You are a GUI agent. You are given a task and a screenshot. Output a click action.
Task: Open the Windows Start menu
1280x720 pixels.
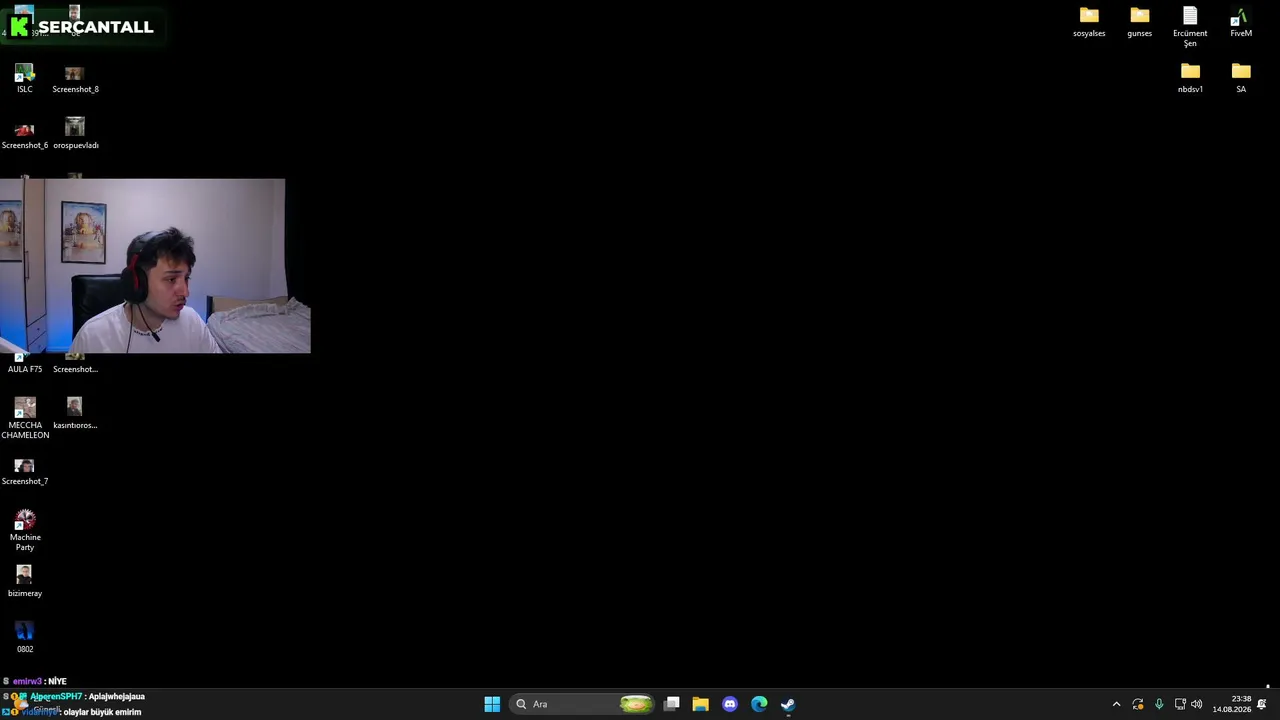pyautogui.click(x=492, y=704)
